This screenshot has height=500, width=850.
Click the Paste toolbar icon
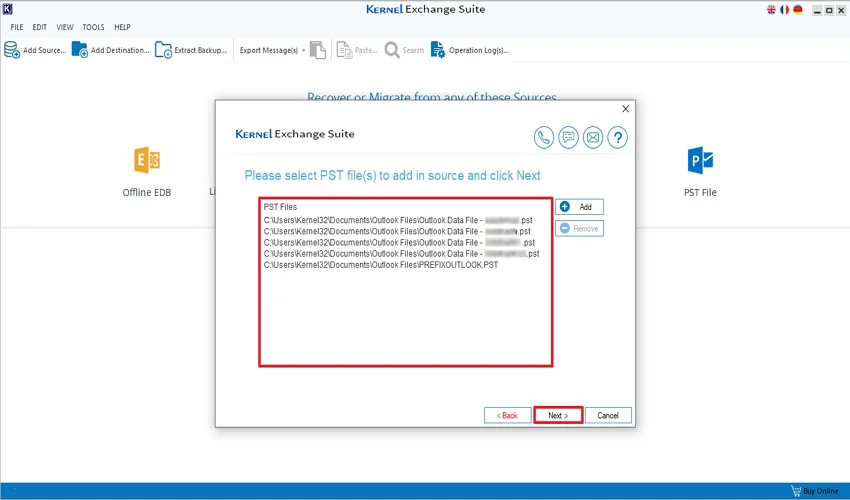tap(344, 50)
